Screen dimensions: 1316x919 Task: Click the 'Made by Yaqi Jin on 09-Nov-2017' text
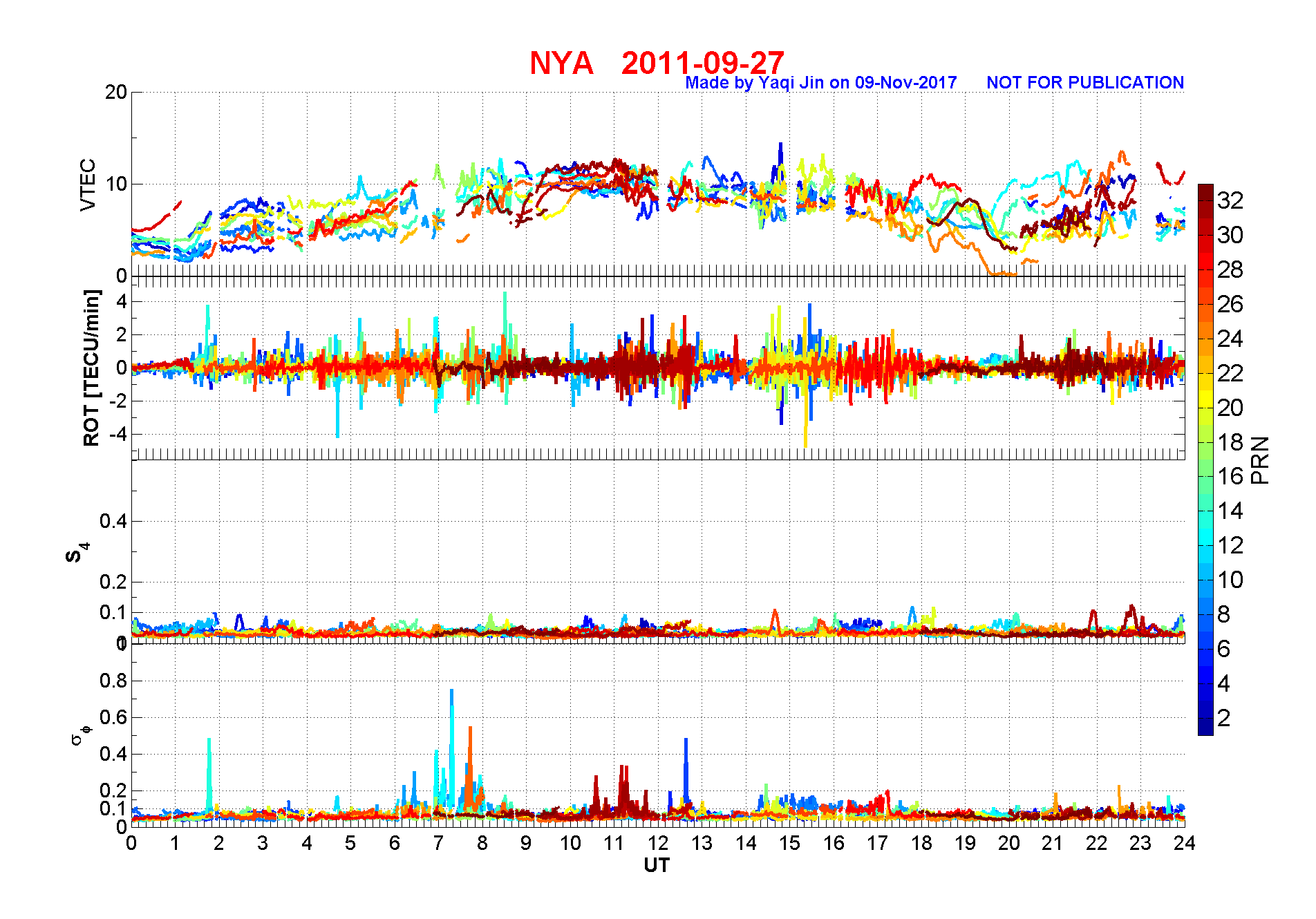pos(820,83)
